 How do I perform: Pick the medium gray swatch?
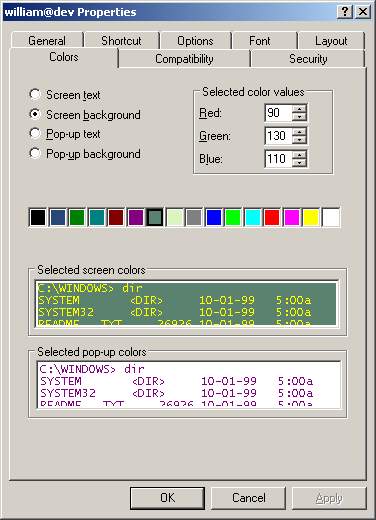point(194,217)
